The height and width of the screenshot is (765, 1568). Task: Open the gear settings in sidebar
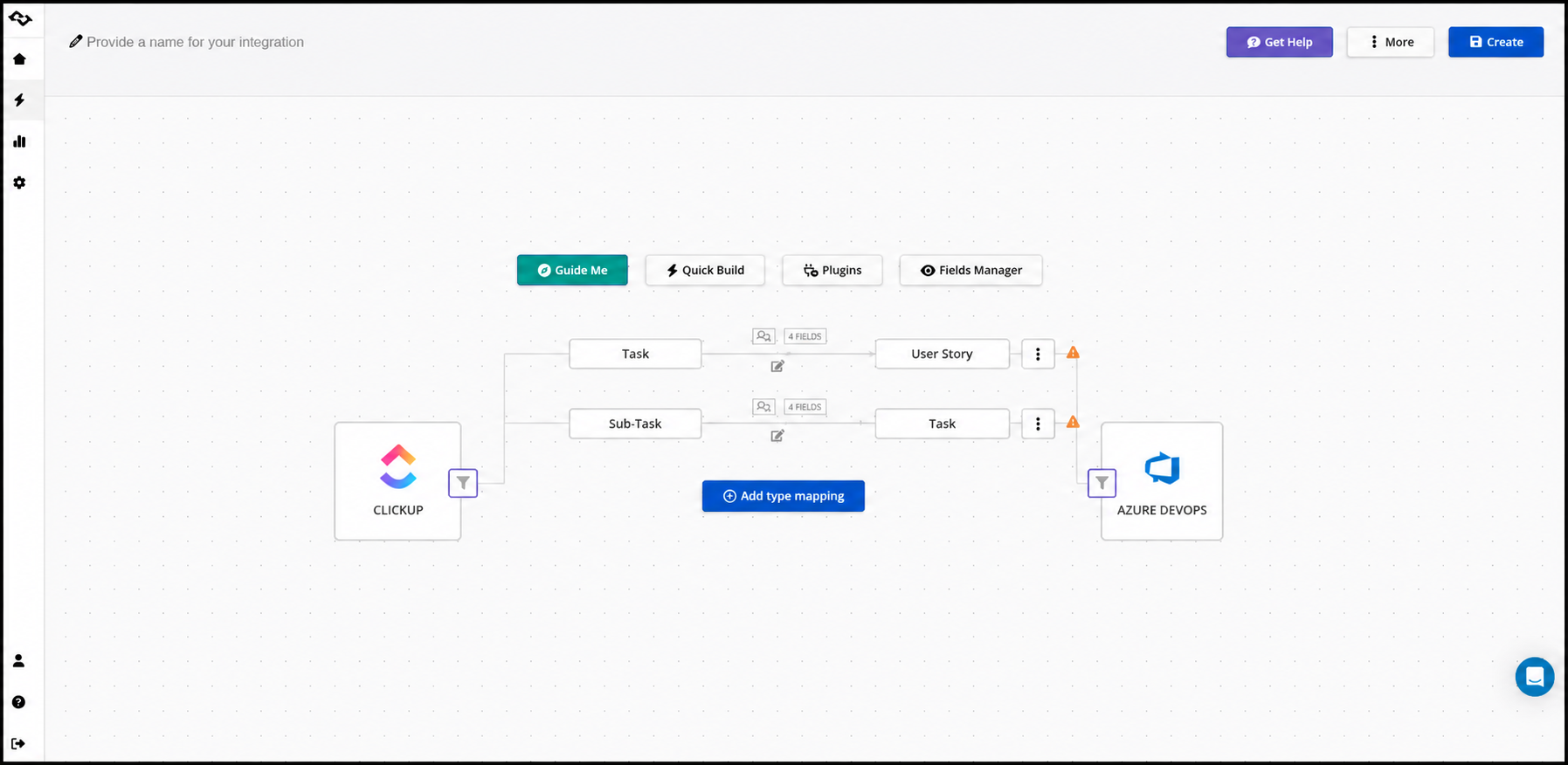[x=19, y=183]
